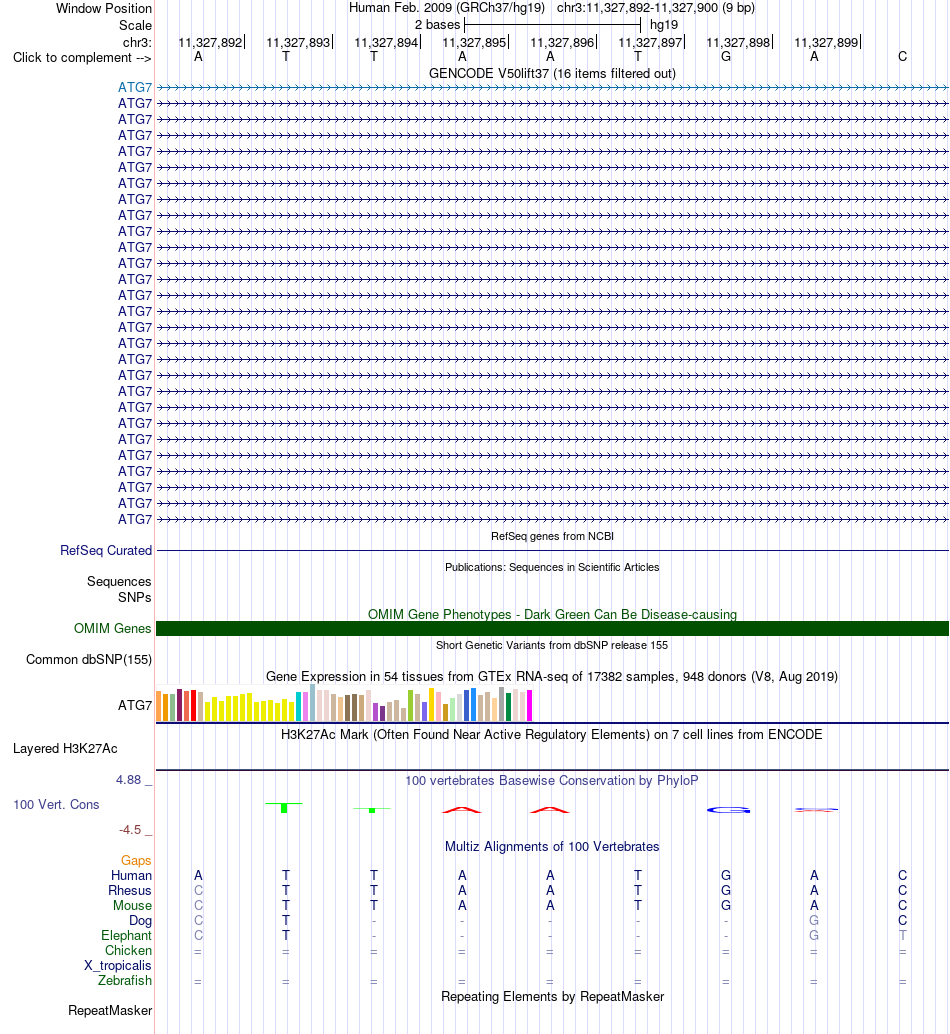Open the GTEx 'Gene Expression in 54 tissues' title

pyautogui.click(x=552, y=677)
